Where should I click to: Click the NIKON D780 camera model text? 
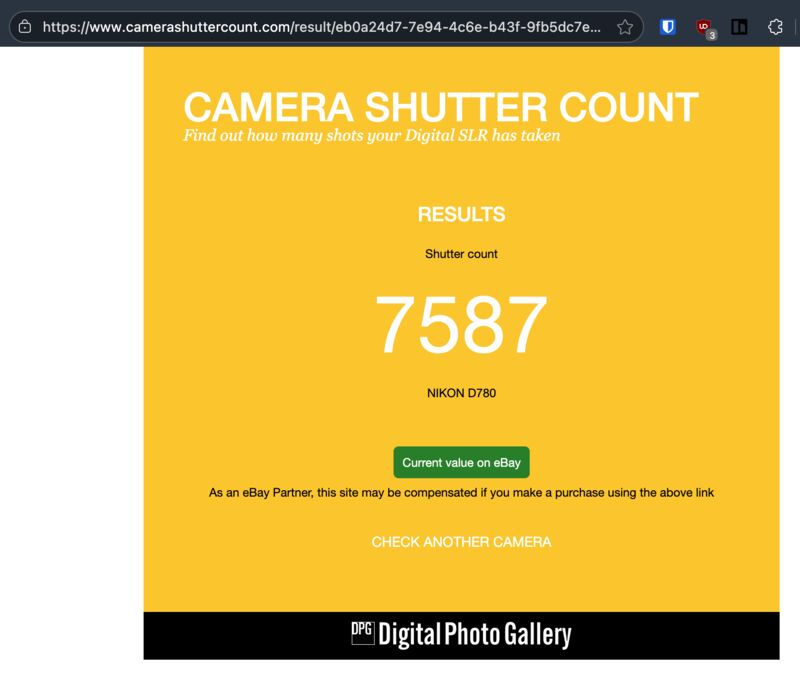pyautogui.click(x=461, y=393)
